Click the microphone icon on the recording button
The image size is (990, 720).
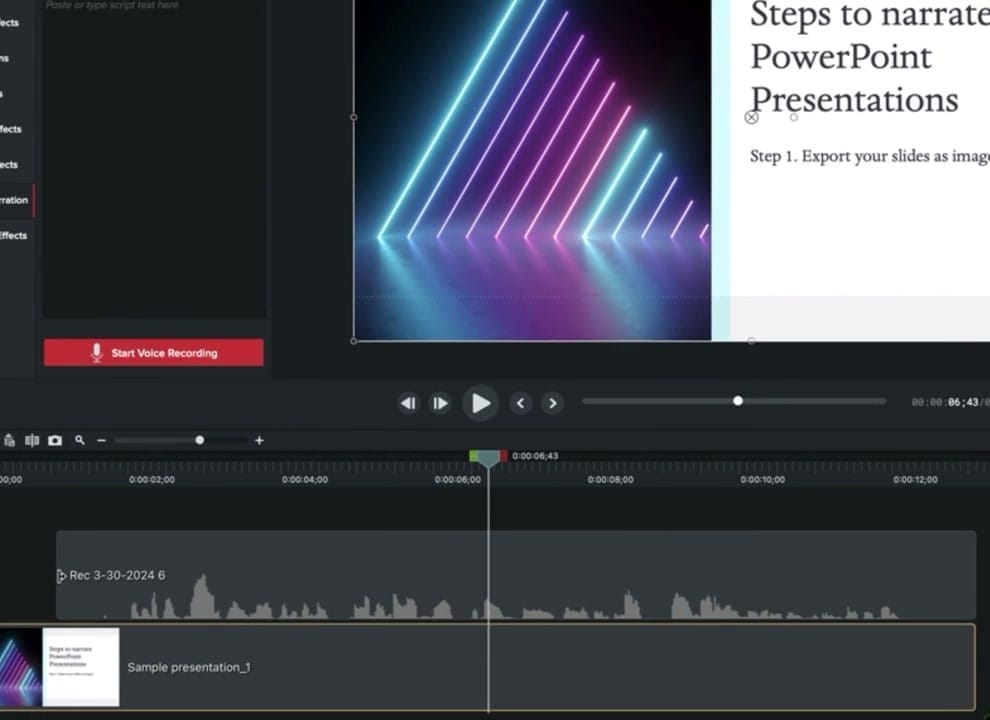tap(96, 352)
